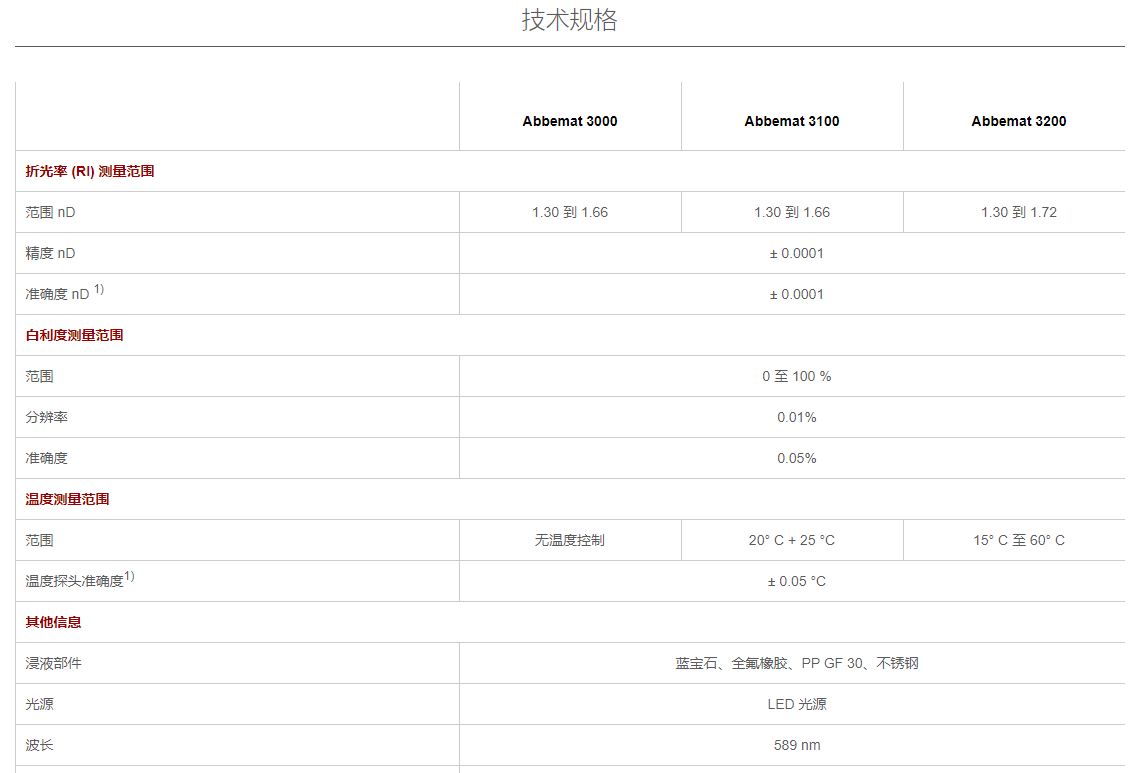This screenshot has width=1132, height=773.
Task: Click the 范围 nD row label
Action: click(50, 212)
